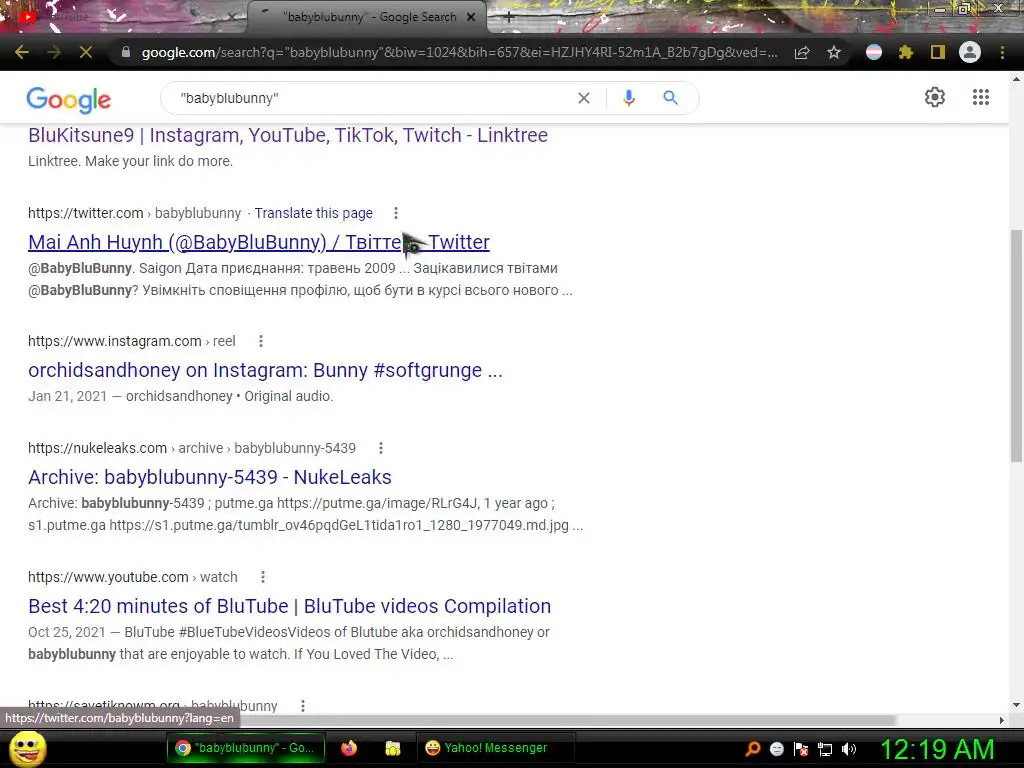
Task: Click the 12:19 AM clock
Action: [x=937, y=749]
